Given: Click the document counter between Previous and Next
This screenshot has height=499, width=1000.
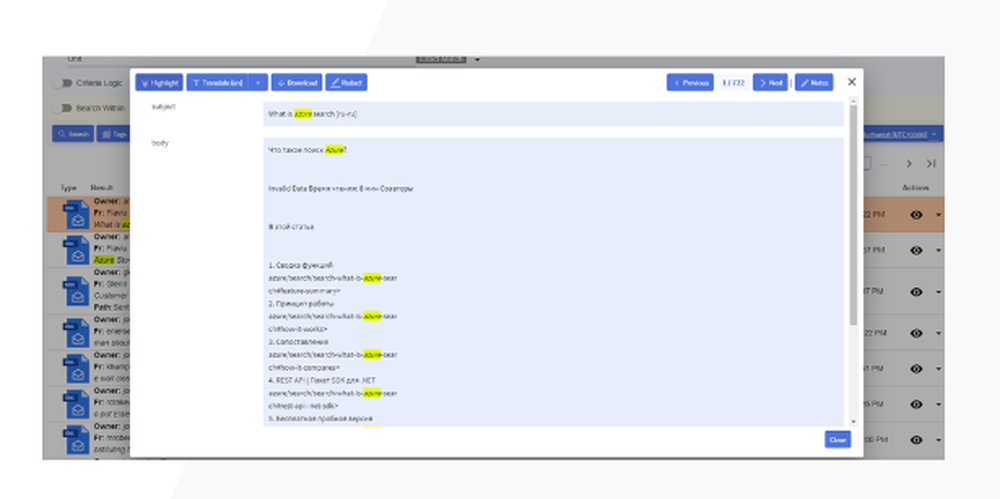Looking at the screenshot, I should (x=733, y=82).
